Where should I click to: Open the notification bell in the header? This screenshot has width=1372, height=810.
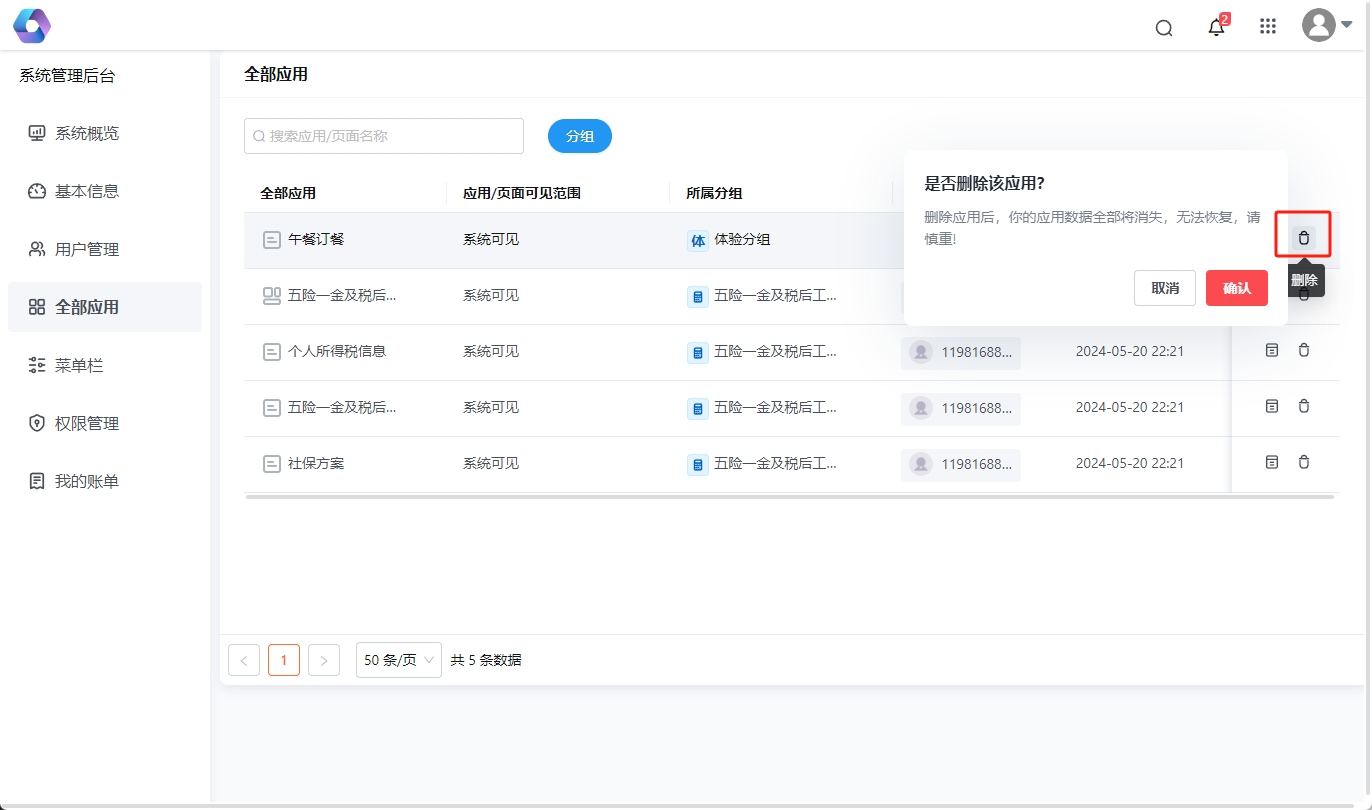pyautogui.click(x=1216, y=28)
